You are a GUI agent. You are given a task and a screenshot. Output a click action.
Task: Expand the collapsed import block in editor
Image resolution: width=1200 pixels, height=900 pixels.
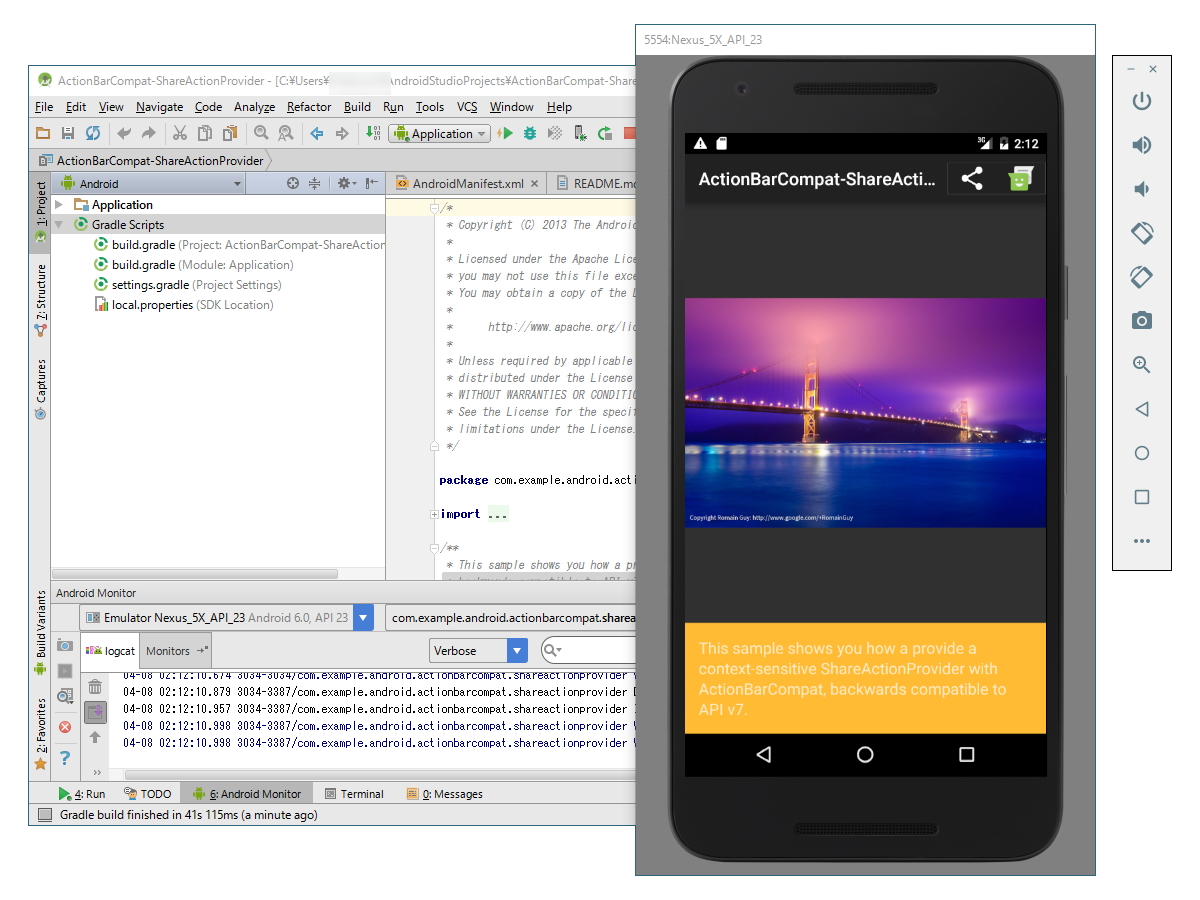click(434, 514)
